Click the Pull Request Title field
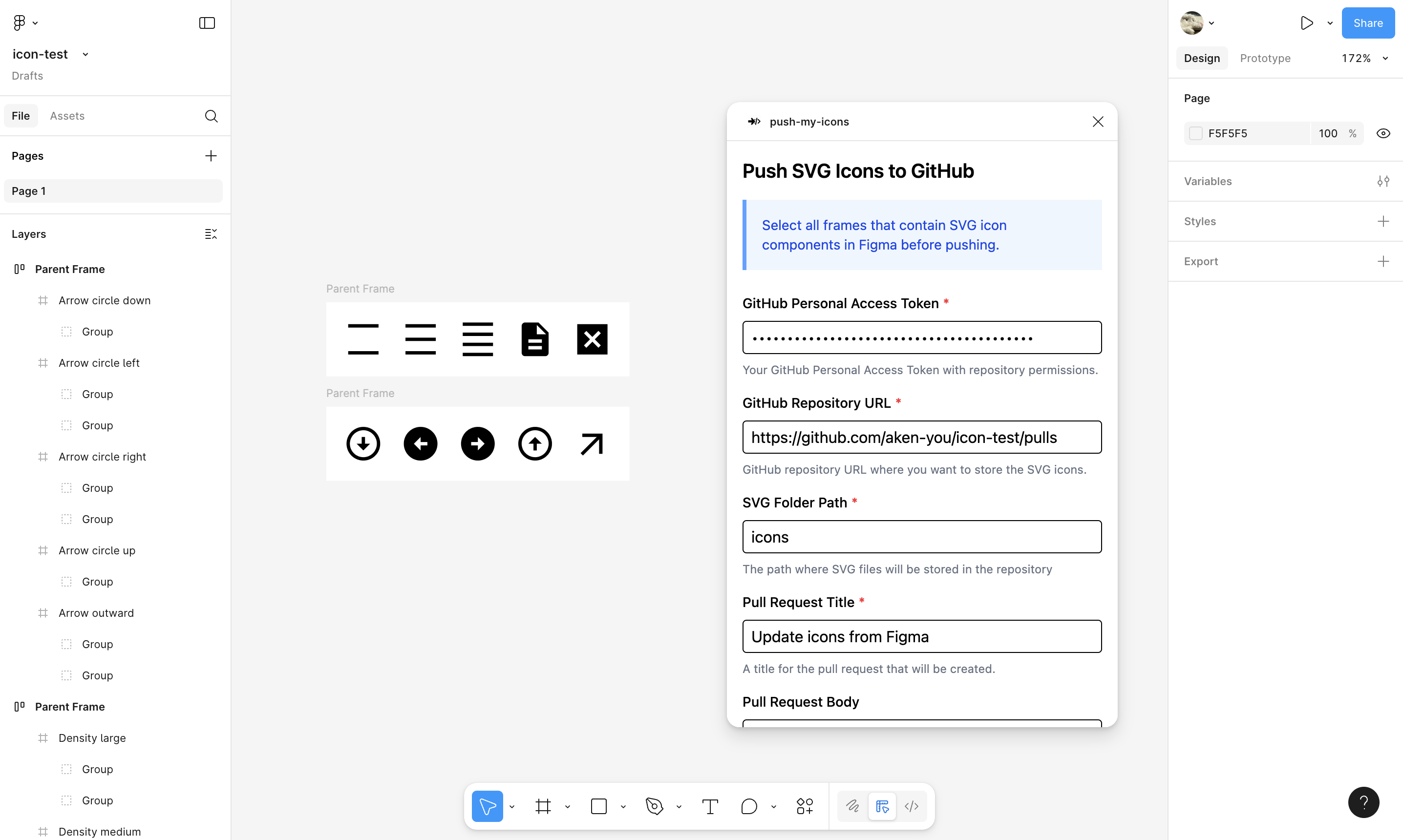 [x=922, y=636]
